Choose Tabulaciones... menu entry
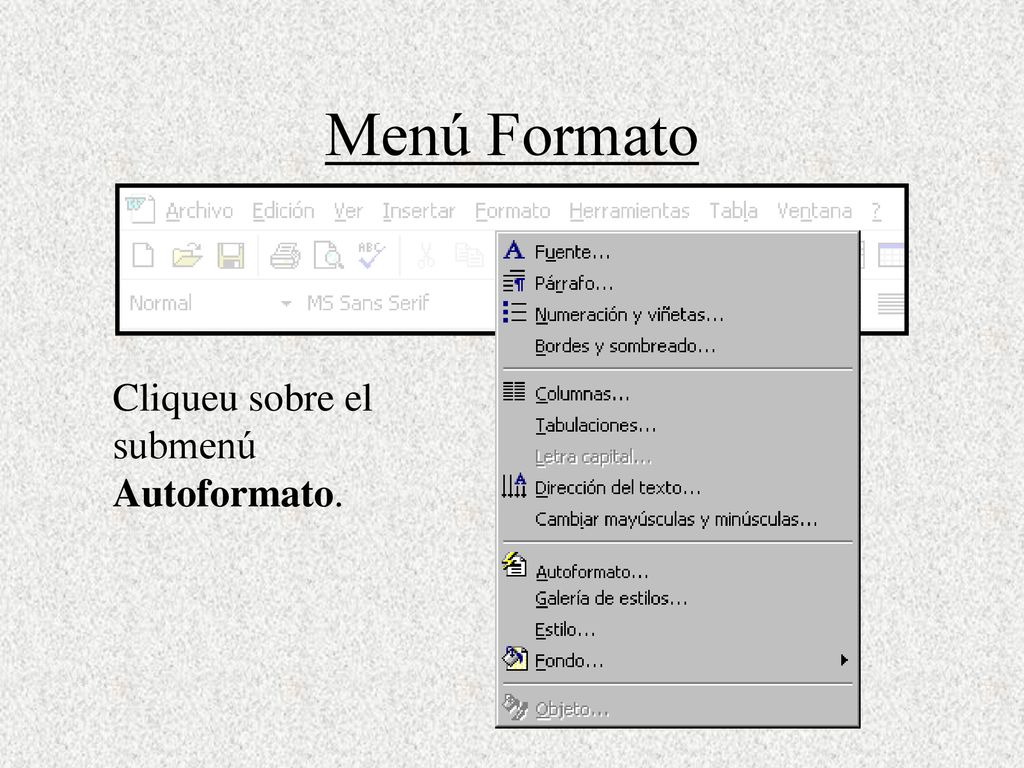The image size is (1024, 768). click(678, 425)
